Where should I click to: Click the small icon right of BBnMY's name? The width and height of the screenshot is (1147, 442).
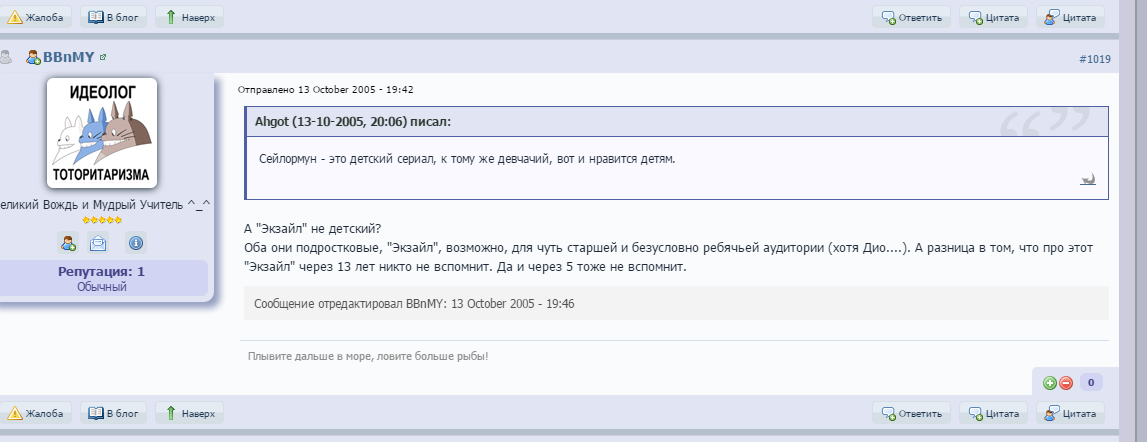[x=103, y=58]
